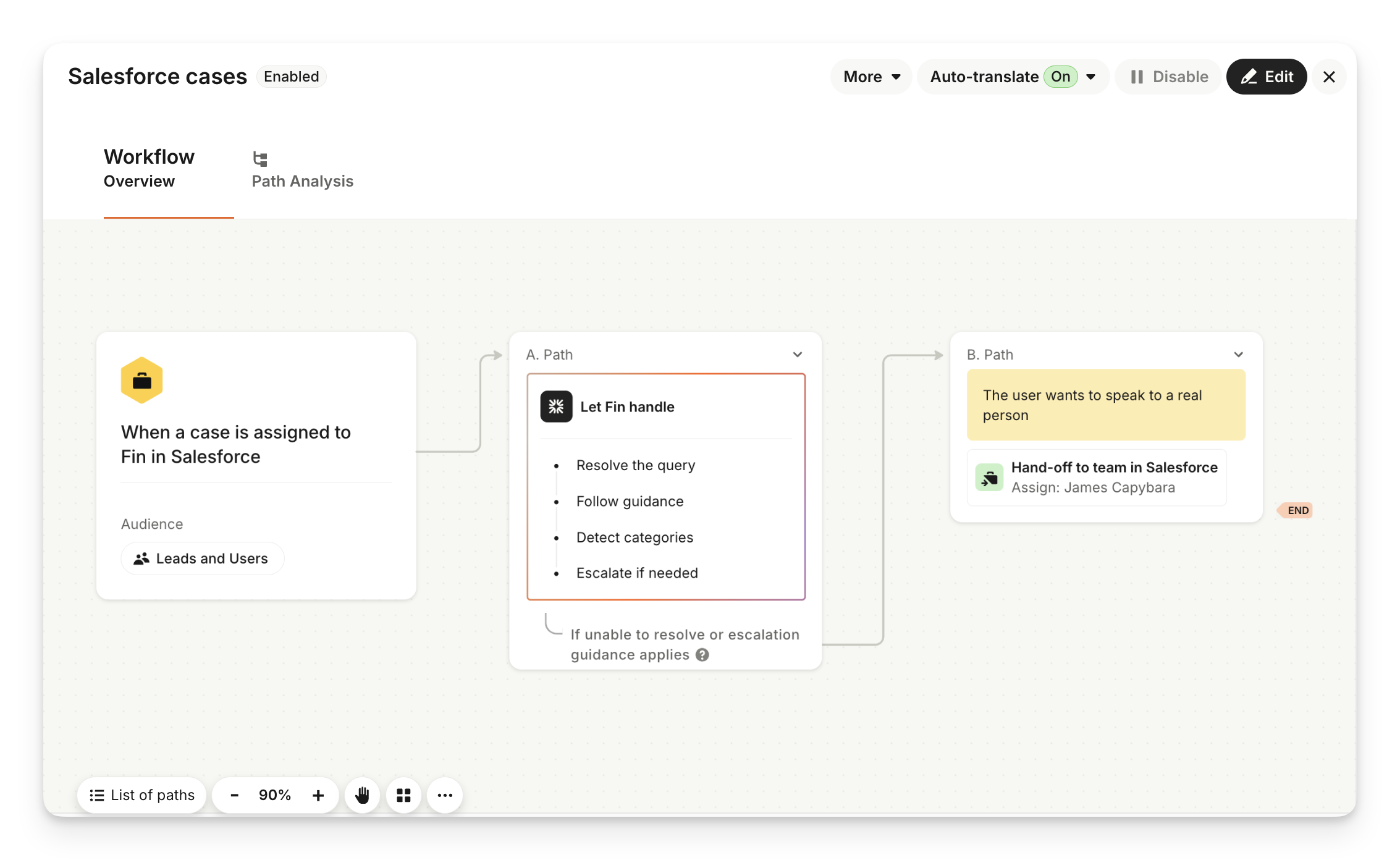The height and width of the screenshot is (860, 1400).
Task: Zoom in with the plus button
Action: [318, 795]
